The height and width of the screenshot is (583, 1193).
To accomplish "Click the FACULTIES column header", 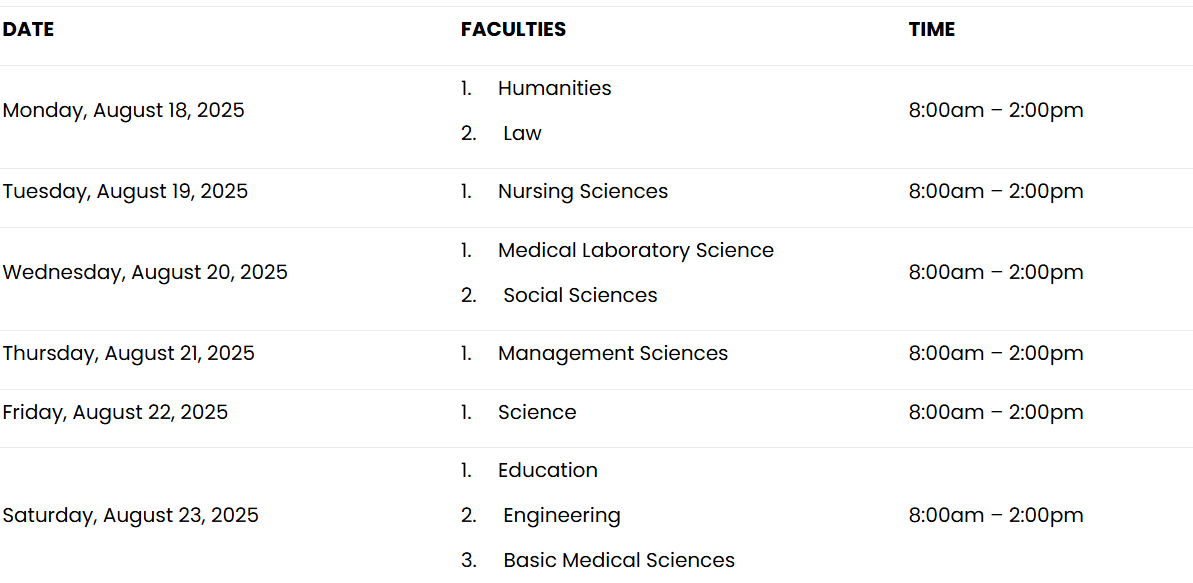I will click(x=514, y=30).
